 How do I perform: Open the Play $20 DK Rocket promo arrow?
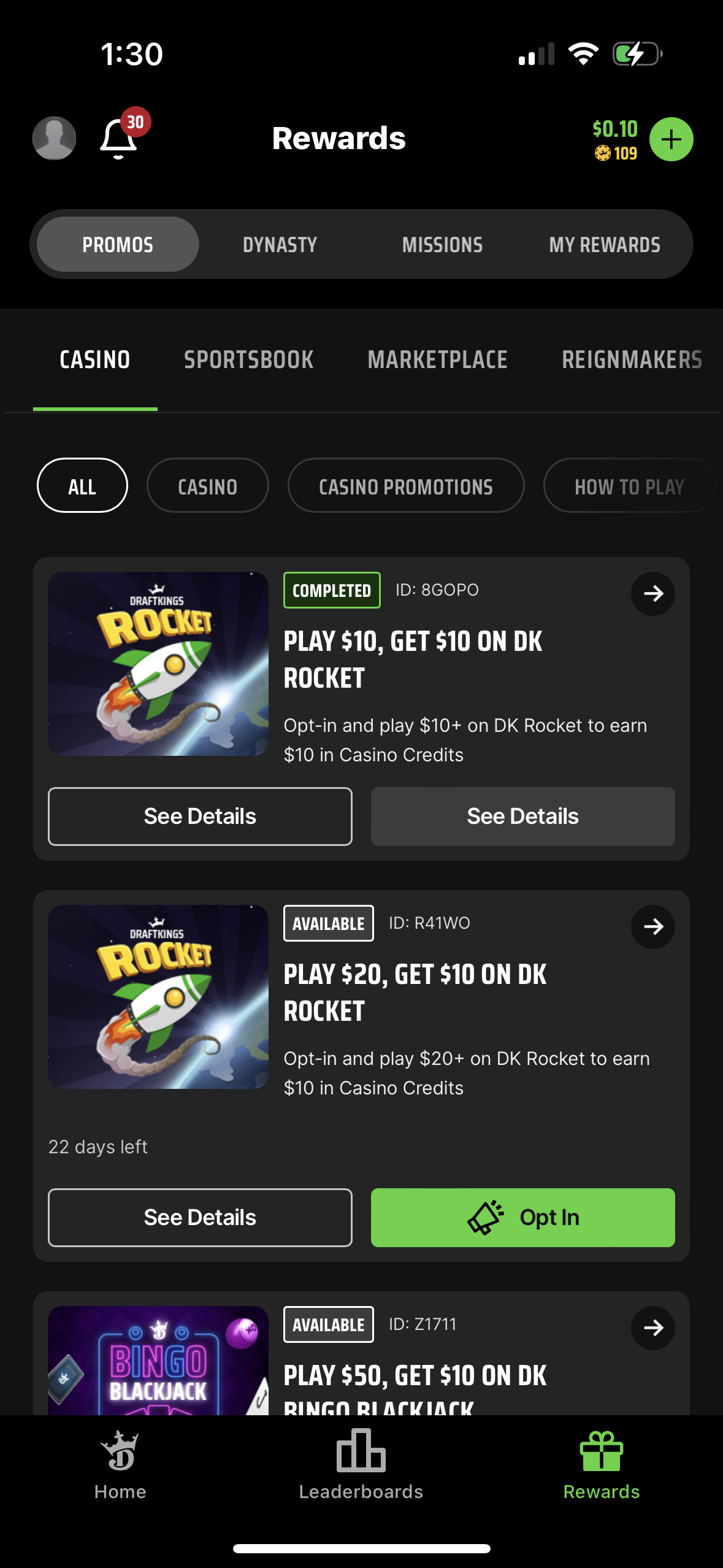point(652,927)
